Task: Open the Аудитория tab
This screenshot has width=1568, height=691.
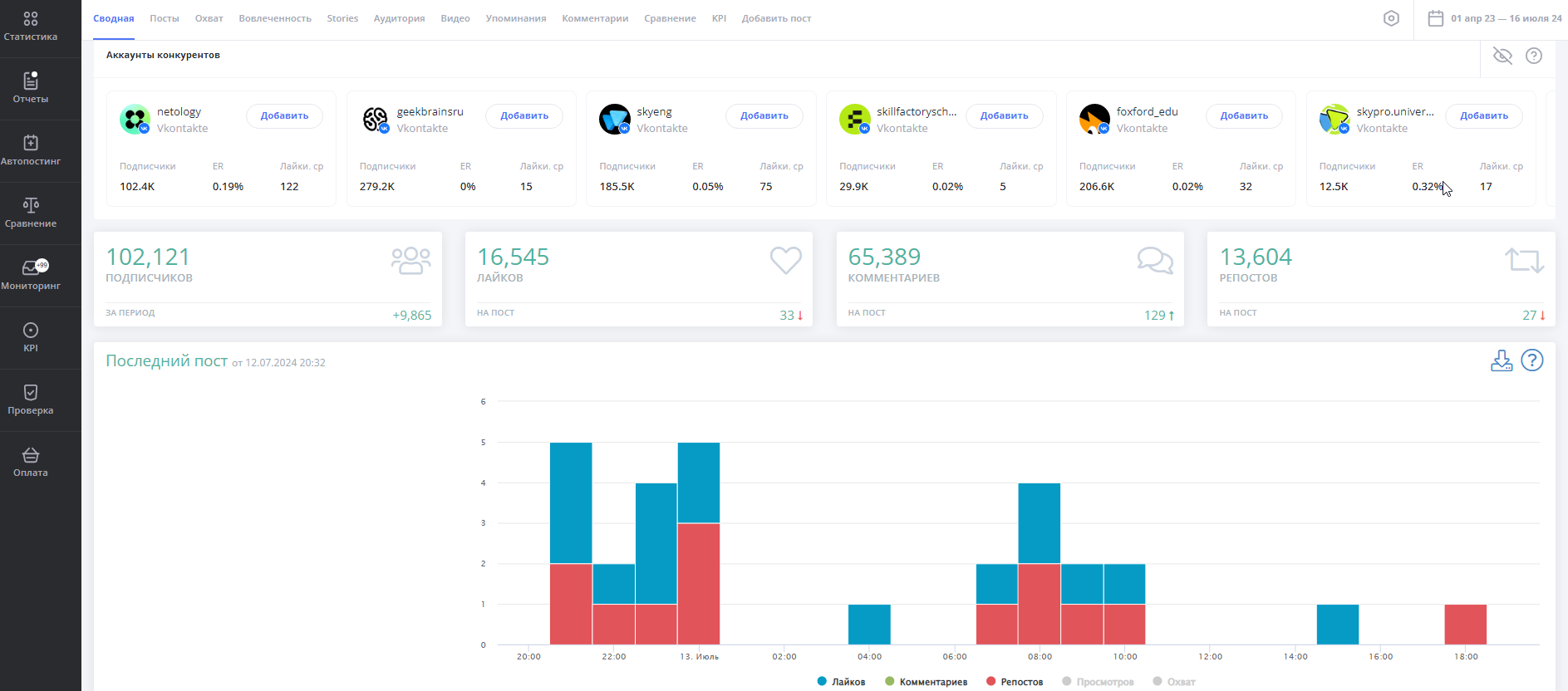Action: (x=399, y=18)
